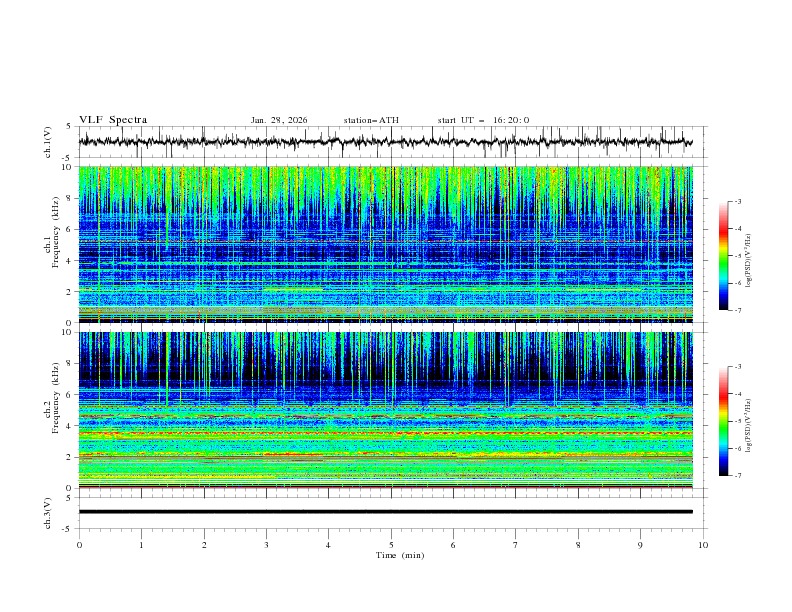Screen dimensions: 792x612
Task: Click lower colorbar tick label "-4"
Action: (738, 394)
